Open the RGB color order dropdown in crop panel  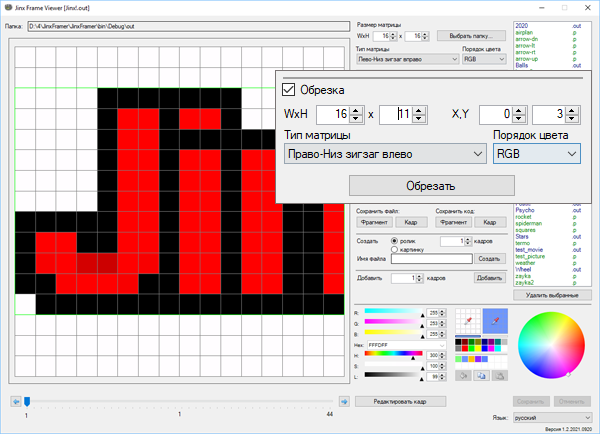click(536, 154)
